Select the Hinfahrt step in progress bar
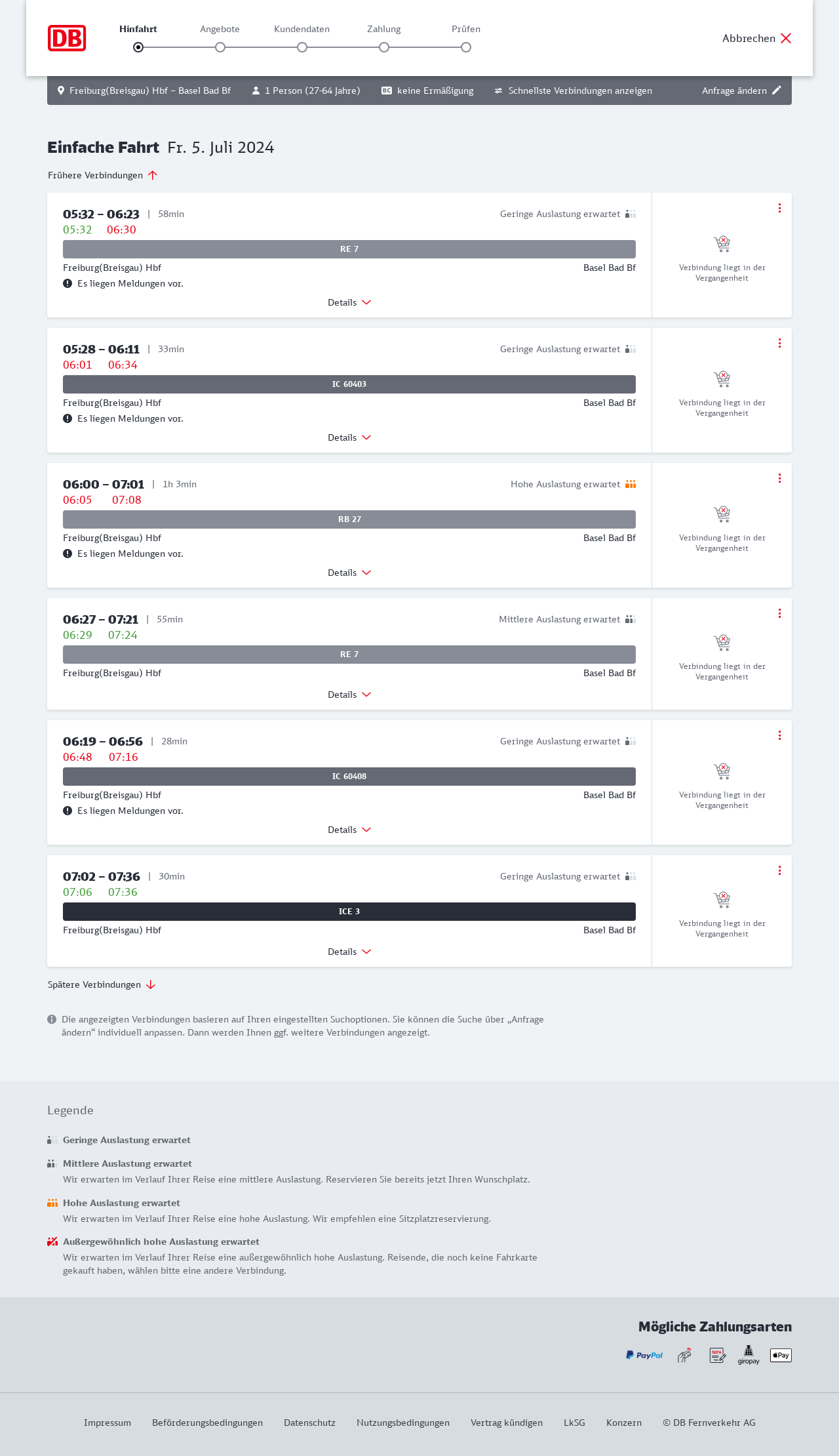The width and height of the screenshot is (839, 1456). [138, 47]
